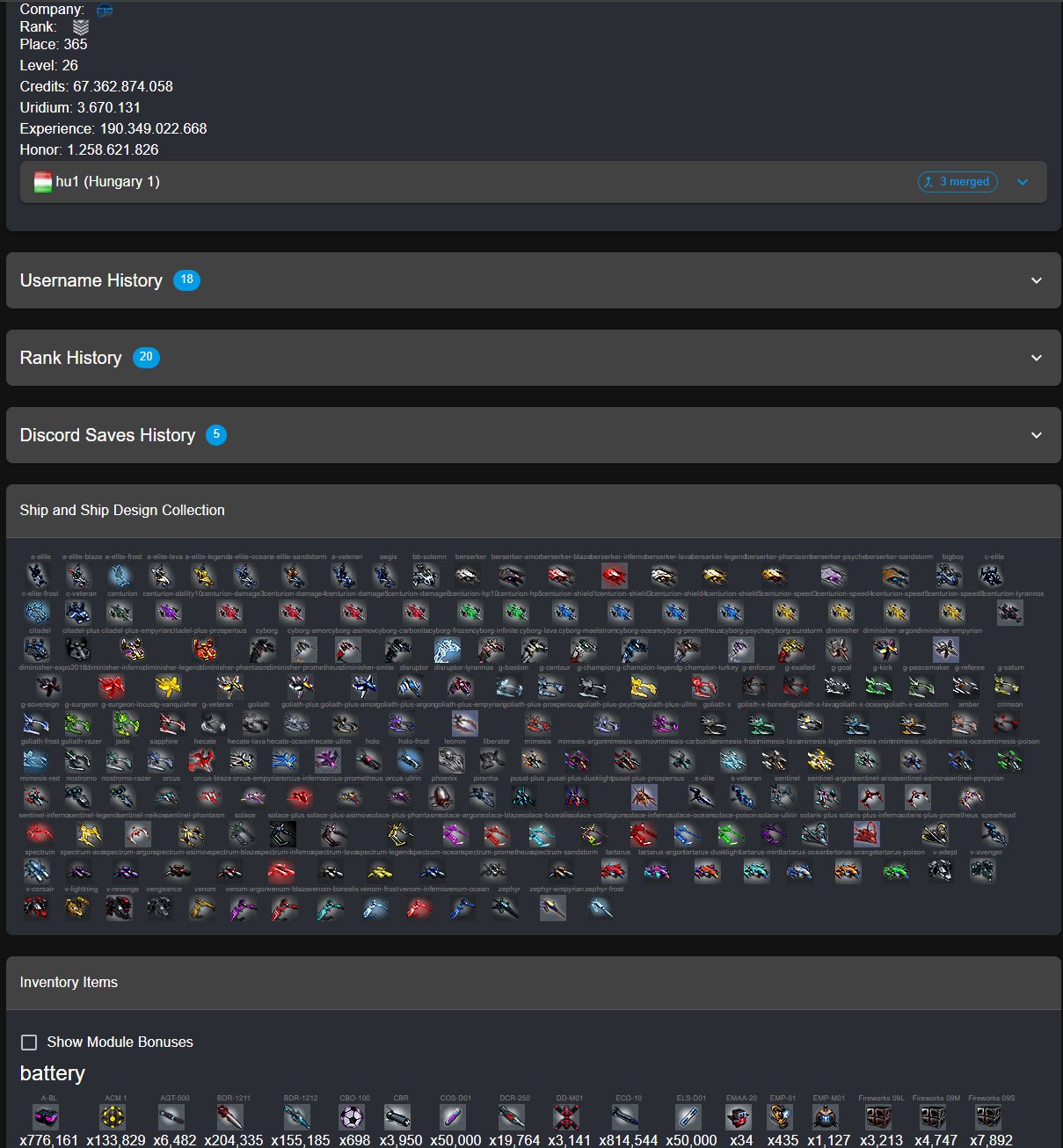Viewport: 1063px width, 1148px height.
Task: Click the citadel ship icon
Action: click(38, 650)
